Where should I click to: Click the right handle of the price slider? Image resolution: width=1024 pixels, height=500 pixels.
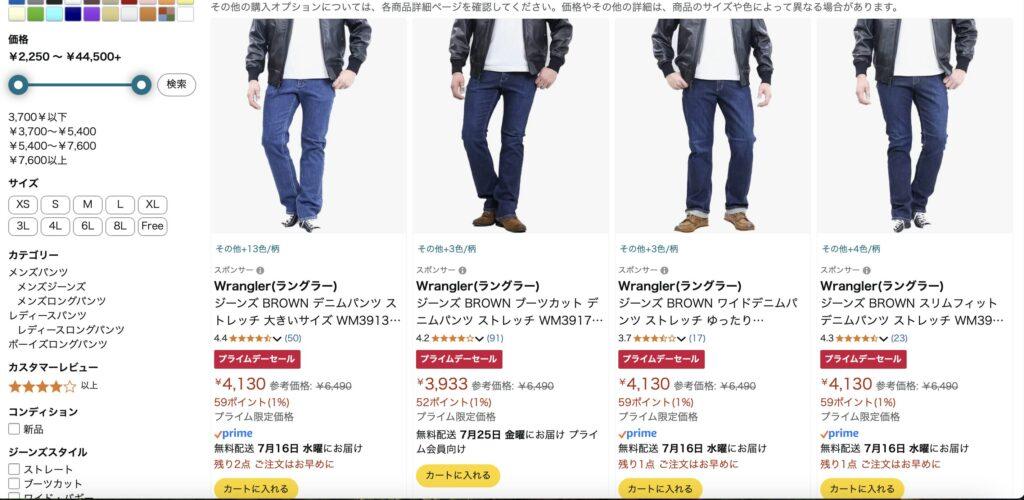tap(141, 85)
